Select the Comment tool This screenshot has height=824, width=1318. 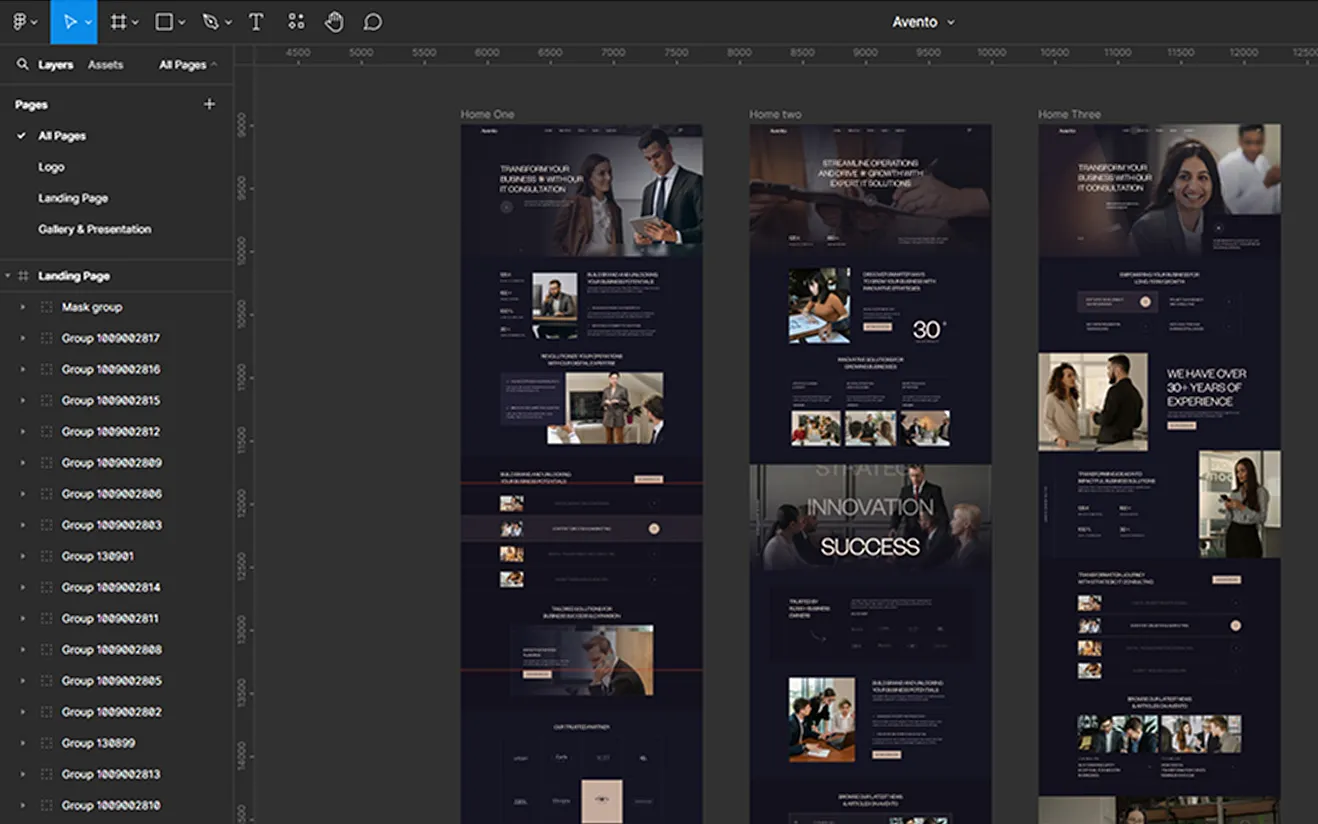[x=373, y=22]
